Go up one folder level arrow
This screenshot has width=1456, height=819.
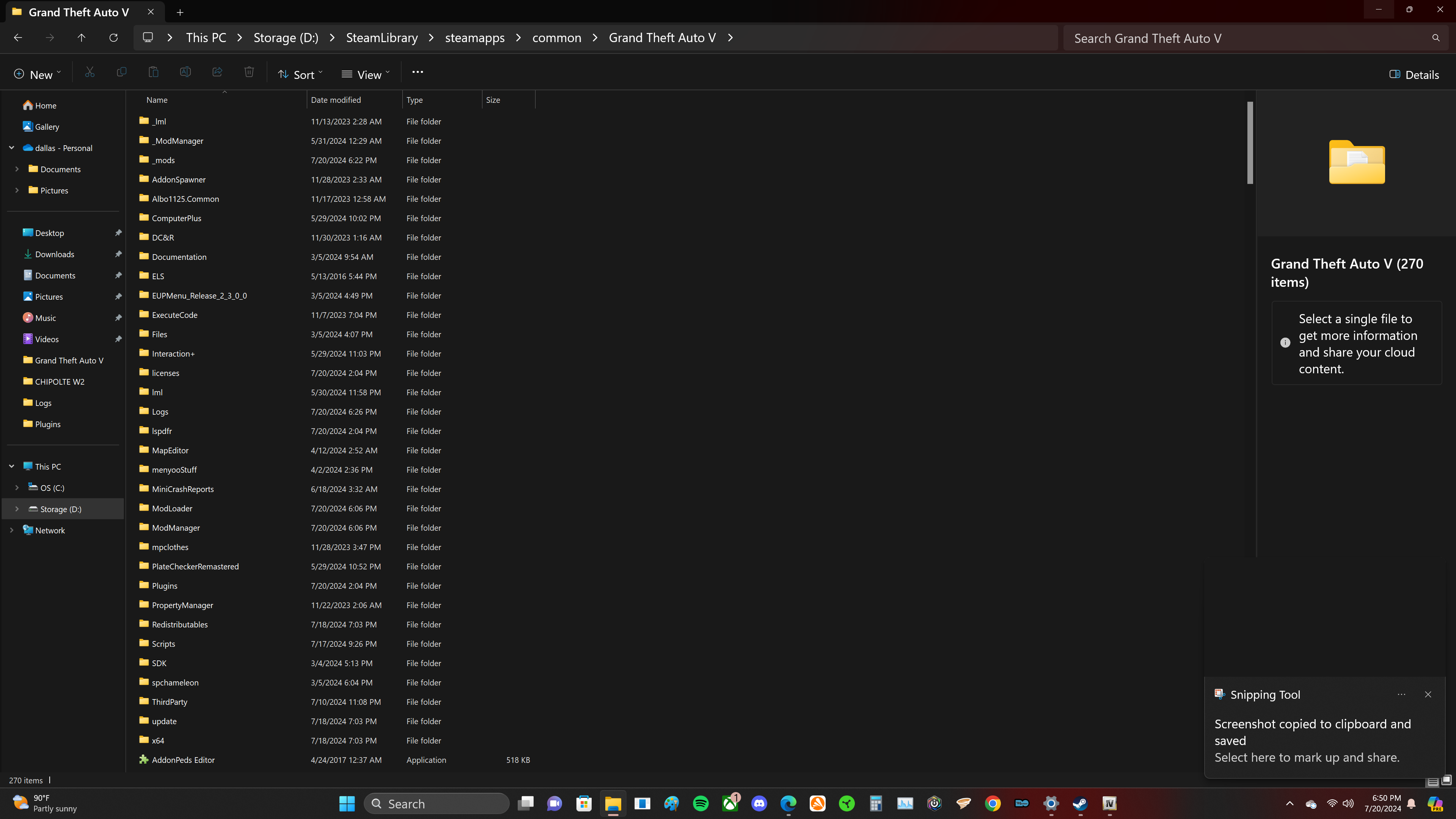pos(82,38)
